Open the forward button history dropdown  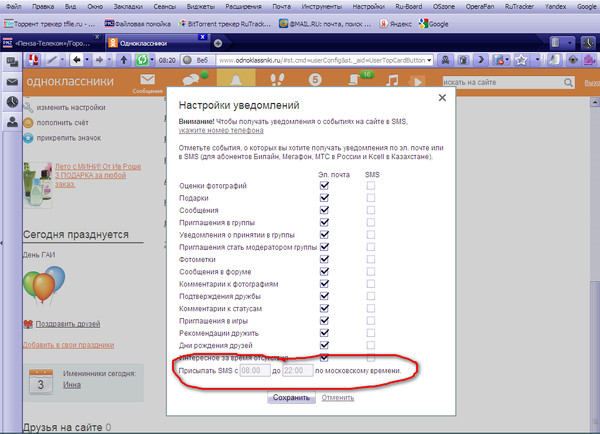[x=109, y=60]
